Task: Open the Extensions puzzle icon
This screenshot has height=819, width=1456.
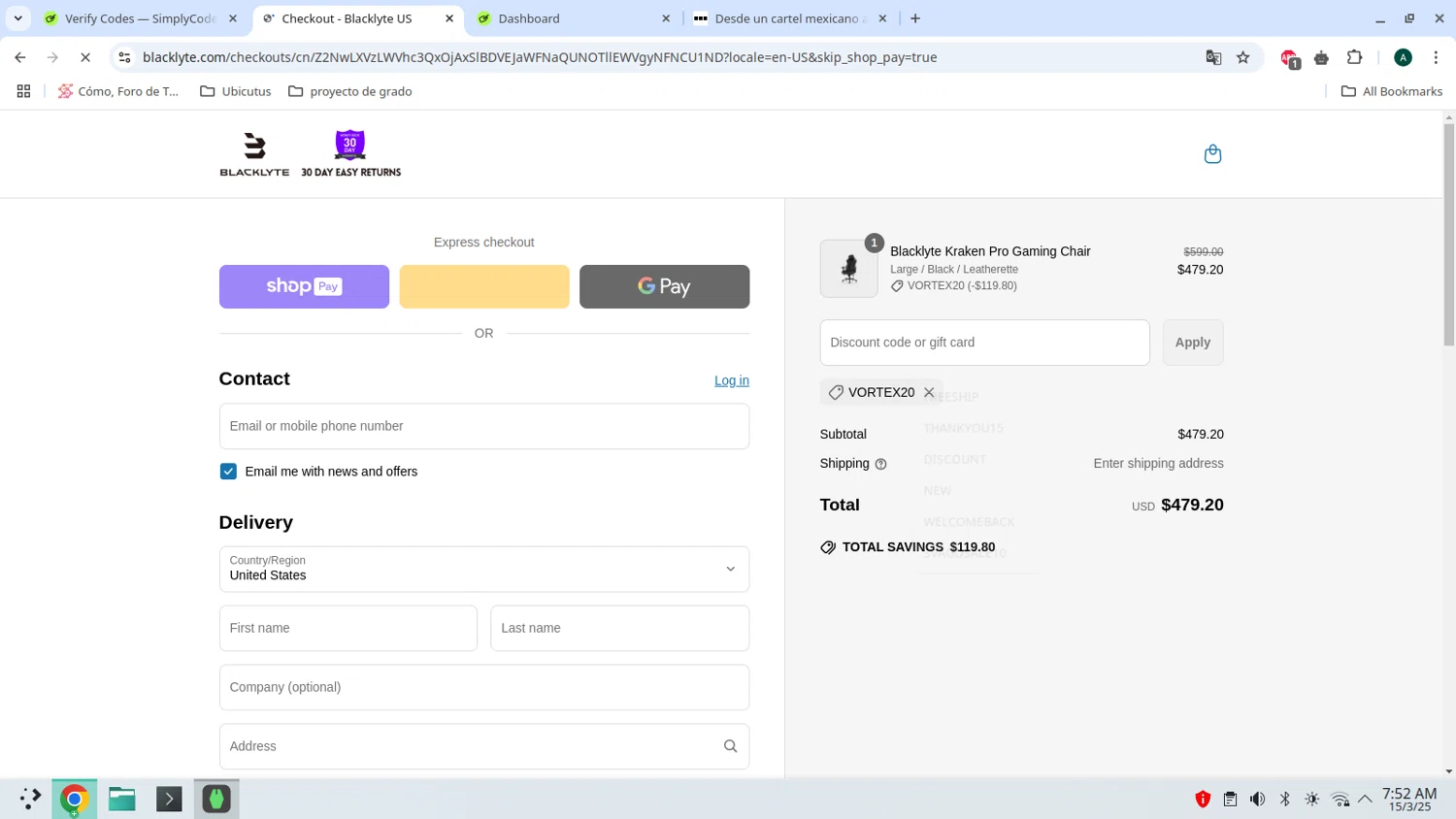Action: point(1354,57)
